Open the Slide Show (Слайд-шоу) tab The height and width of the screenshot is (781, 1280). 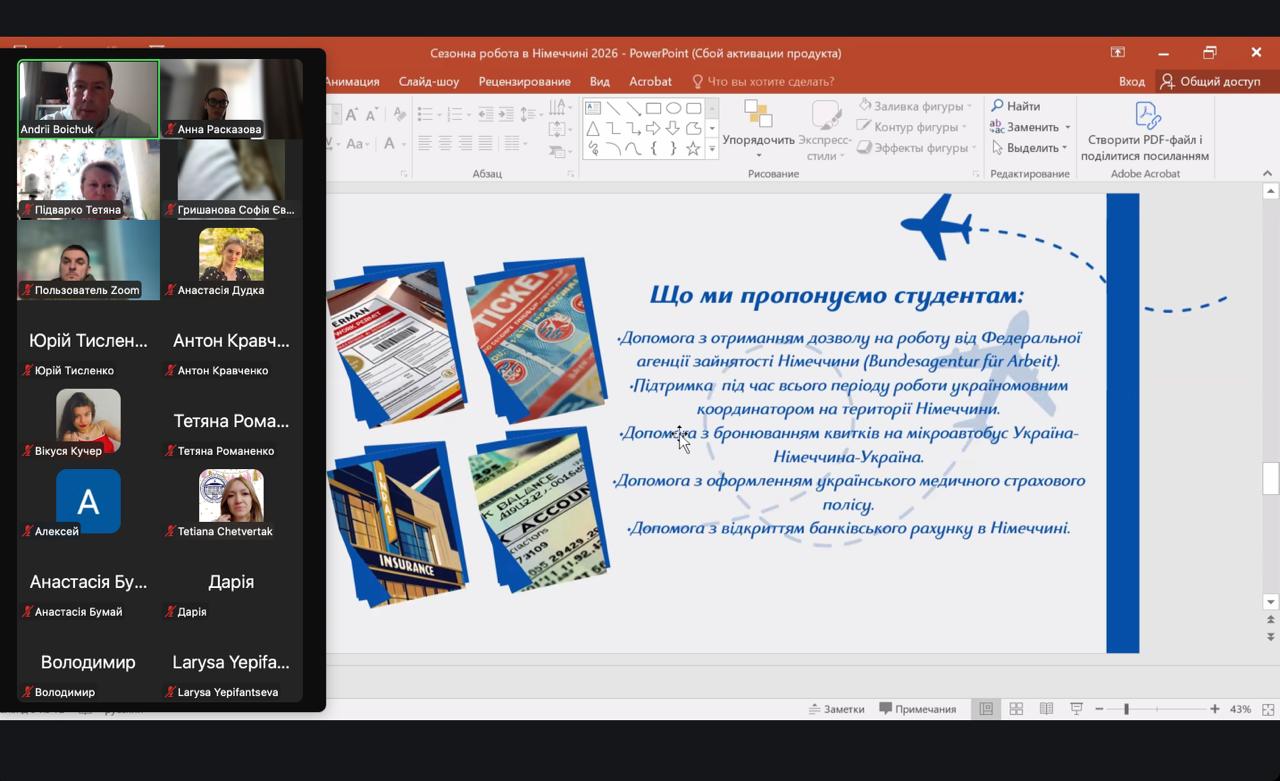429,81
